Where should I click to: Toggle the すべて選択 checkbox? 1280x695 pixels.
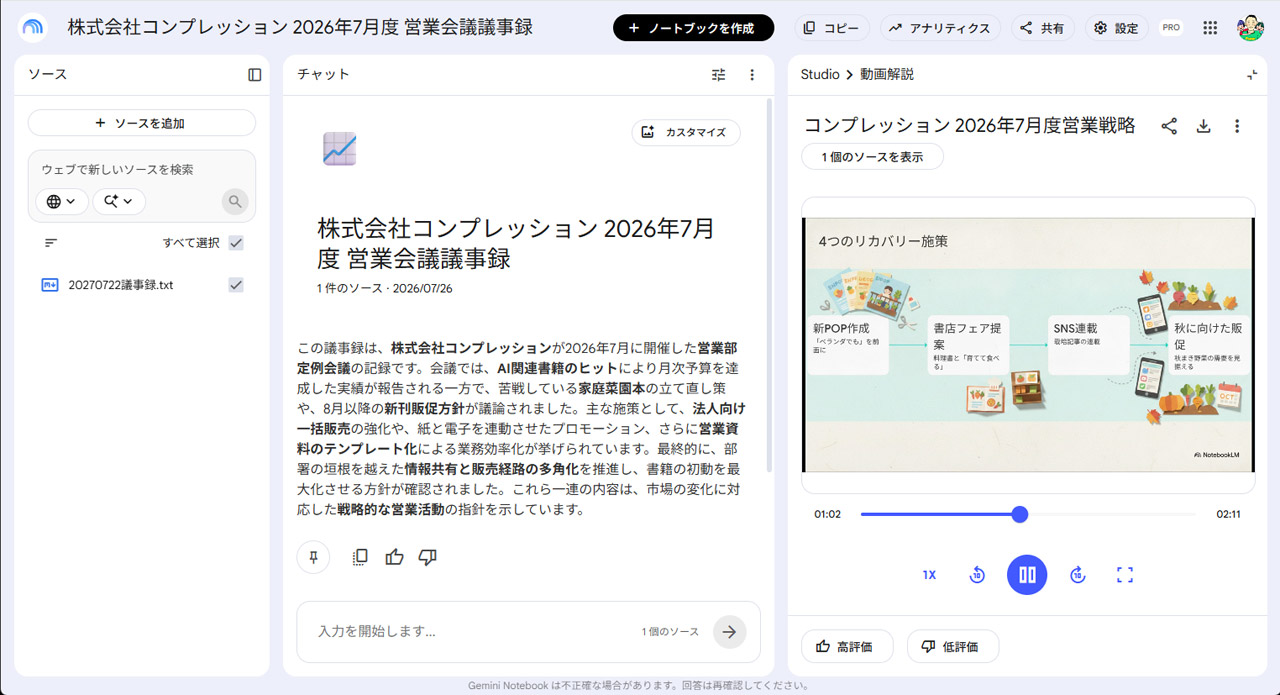pos(236,243)
